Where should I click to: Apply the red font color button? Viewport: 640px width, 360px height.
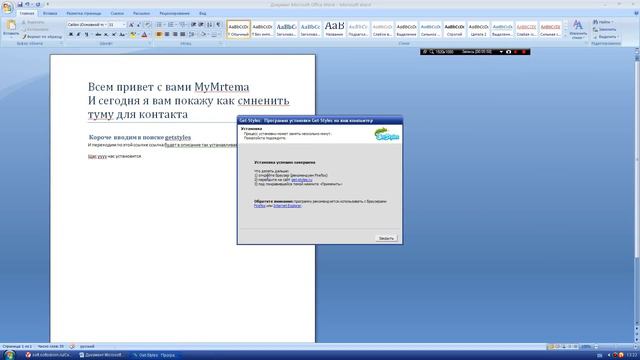[x=144, y=35]
